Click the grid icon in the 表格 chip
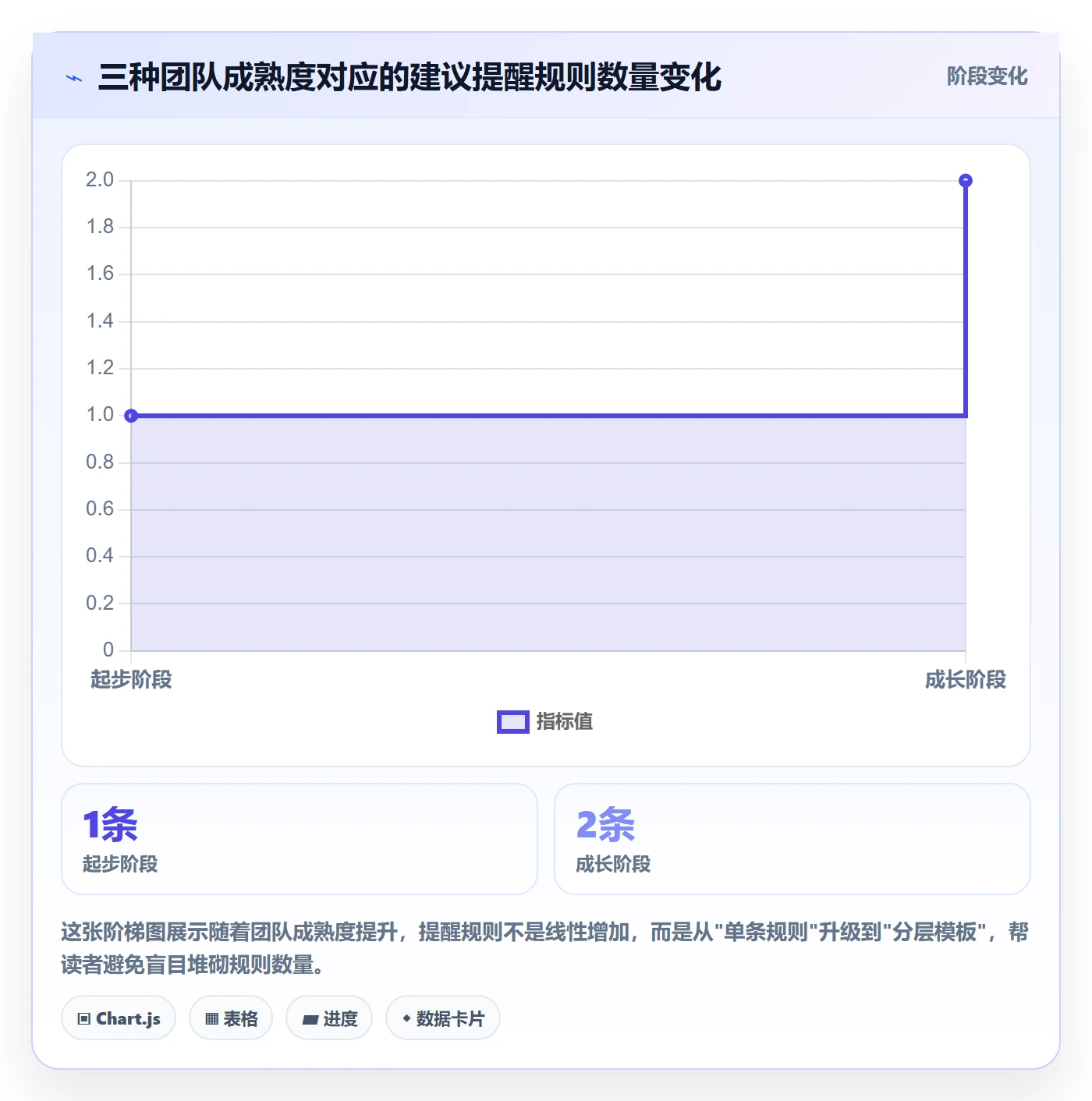This screenshot has height=1101, width=1092. [211, 1019]
